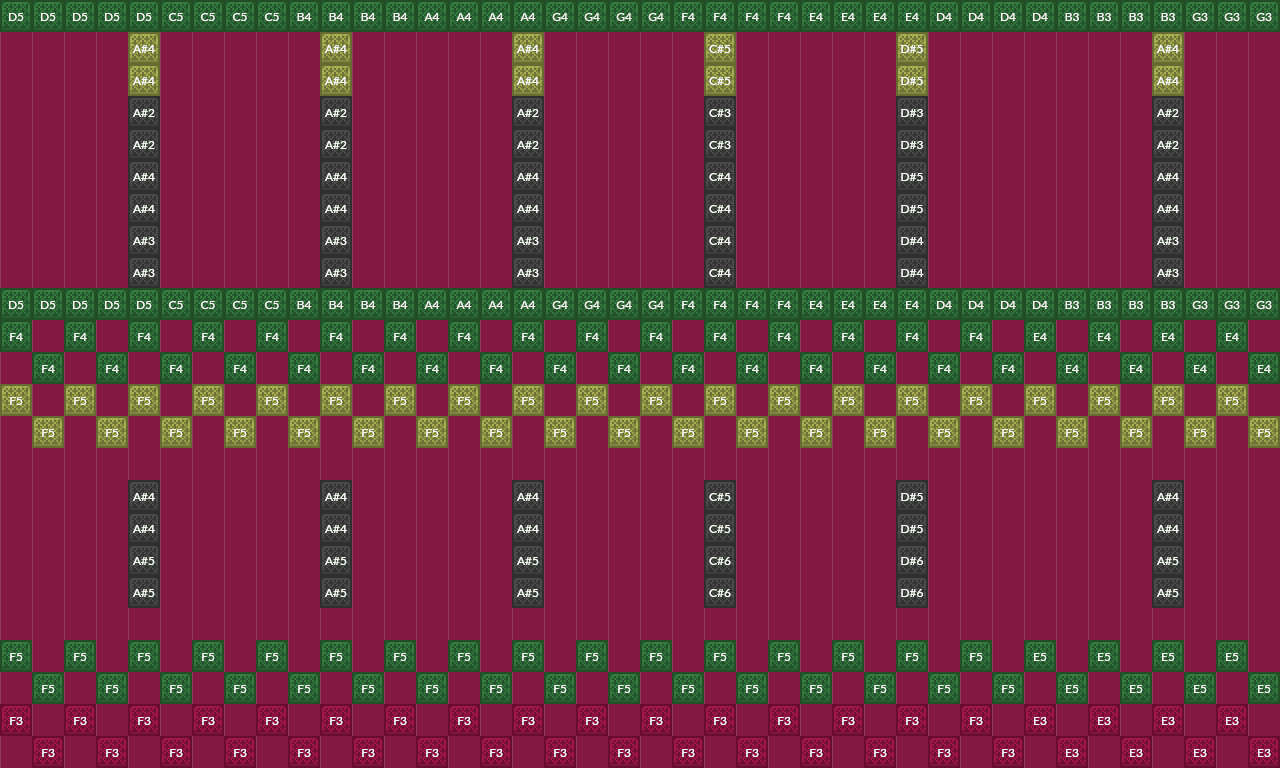Click the dark D#5 block directly below lower D#3
The height and width of the screenshot is (768, 1280).
[x=912, y=176]
